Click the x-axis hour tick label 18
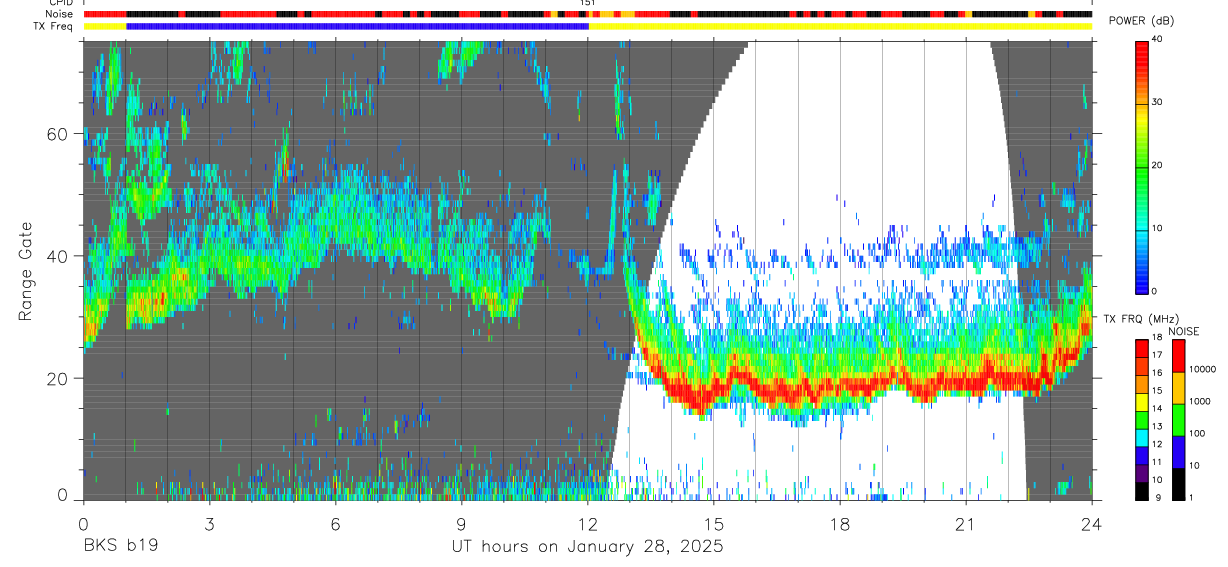 tap(839, 523)
